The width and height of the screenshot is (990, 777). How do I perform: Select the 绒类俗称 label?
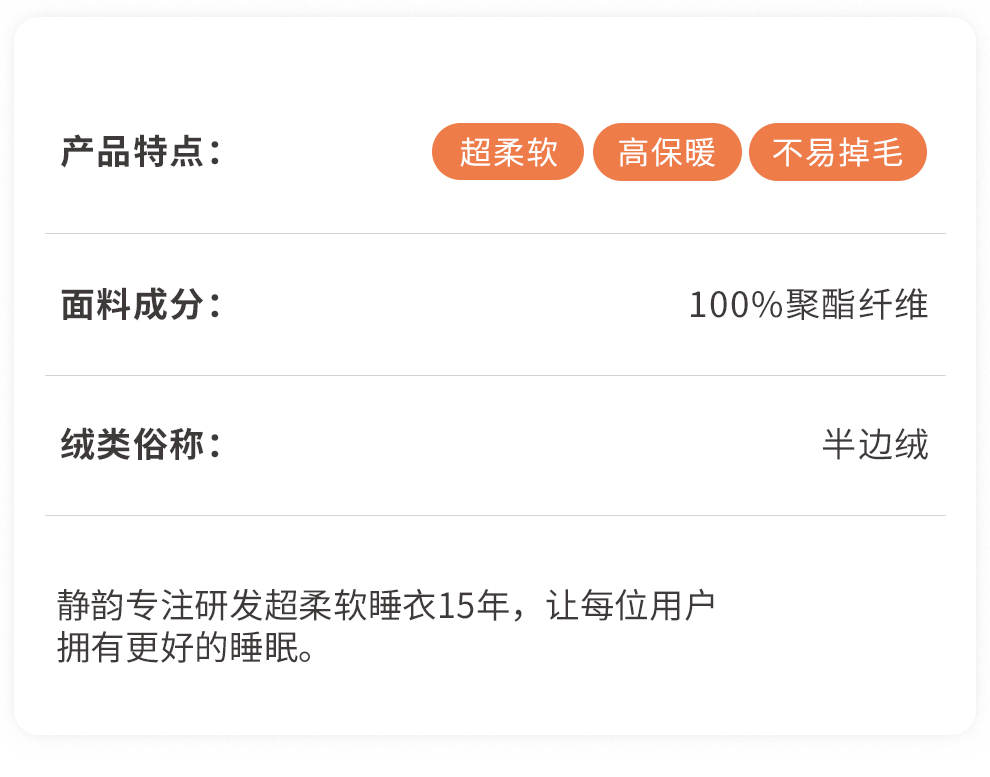(140, 445)
